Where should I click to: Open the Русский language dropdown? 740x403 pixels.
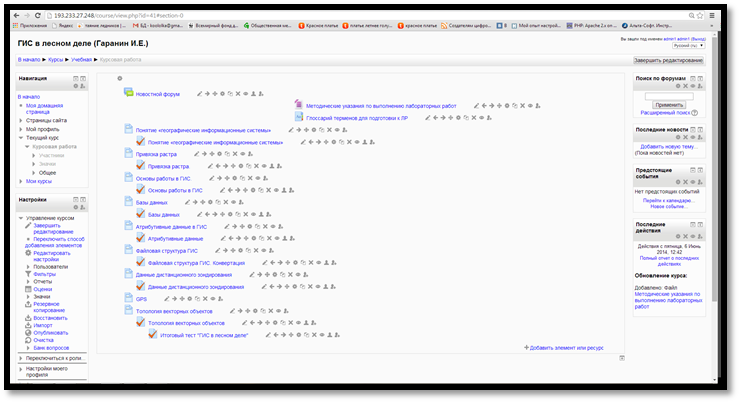689,46
